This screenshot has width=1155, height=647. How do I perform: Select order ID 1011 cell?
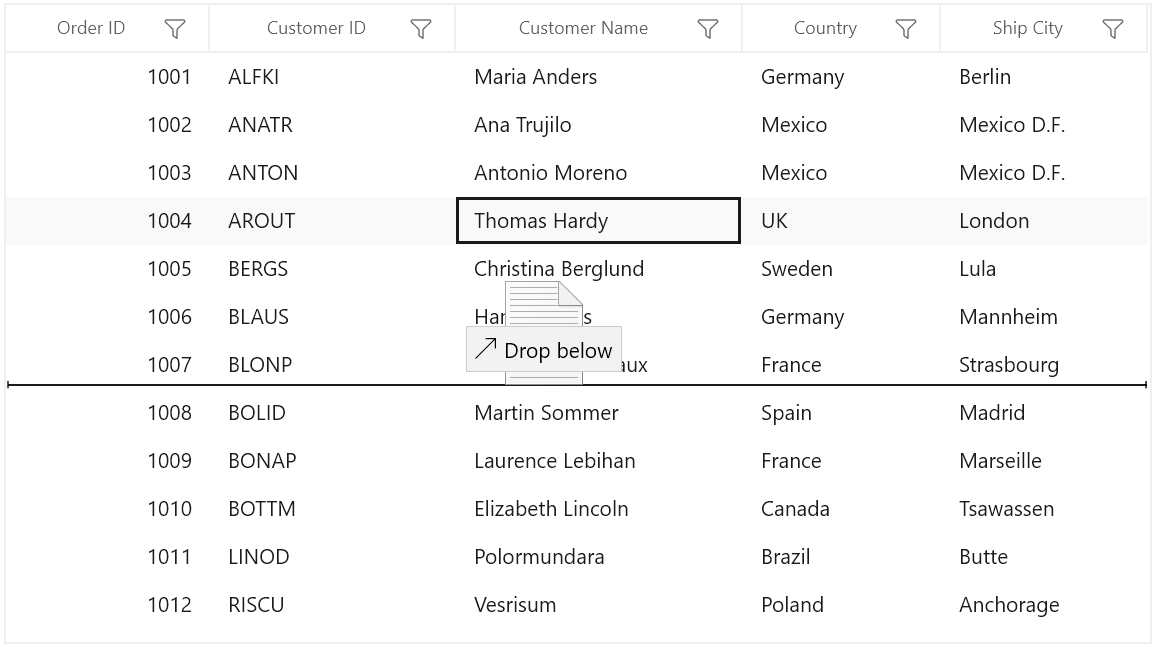108,556
